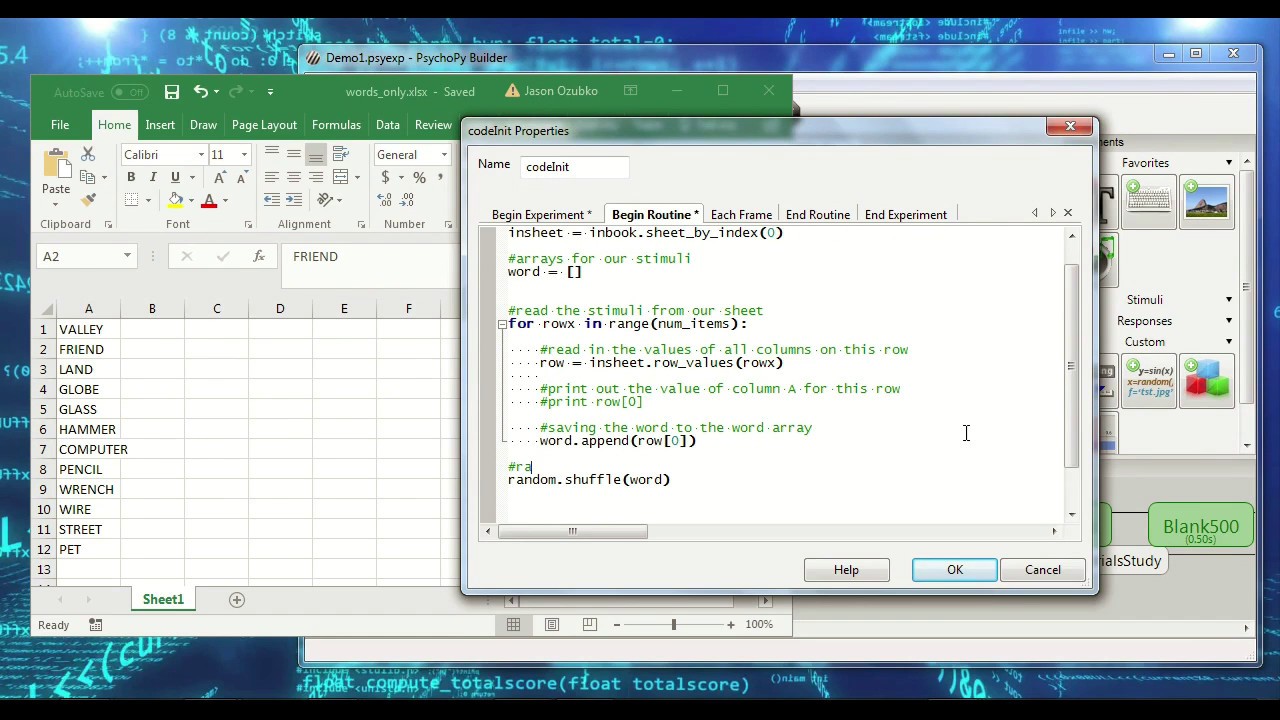This screenshot has height=720, width=1280.
Task: Click the Undo arrow in Excel
Action: point(201,92)
